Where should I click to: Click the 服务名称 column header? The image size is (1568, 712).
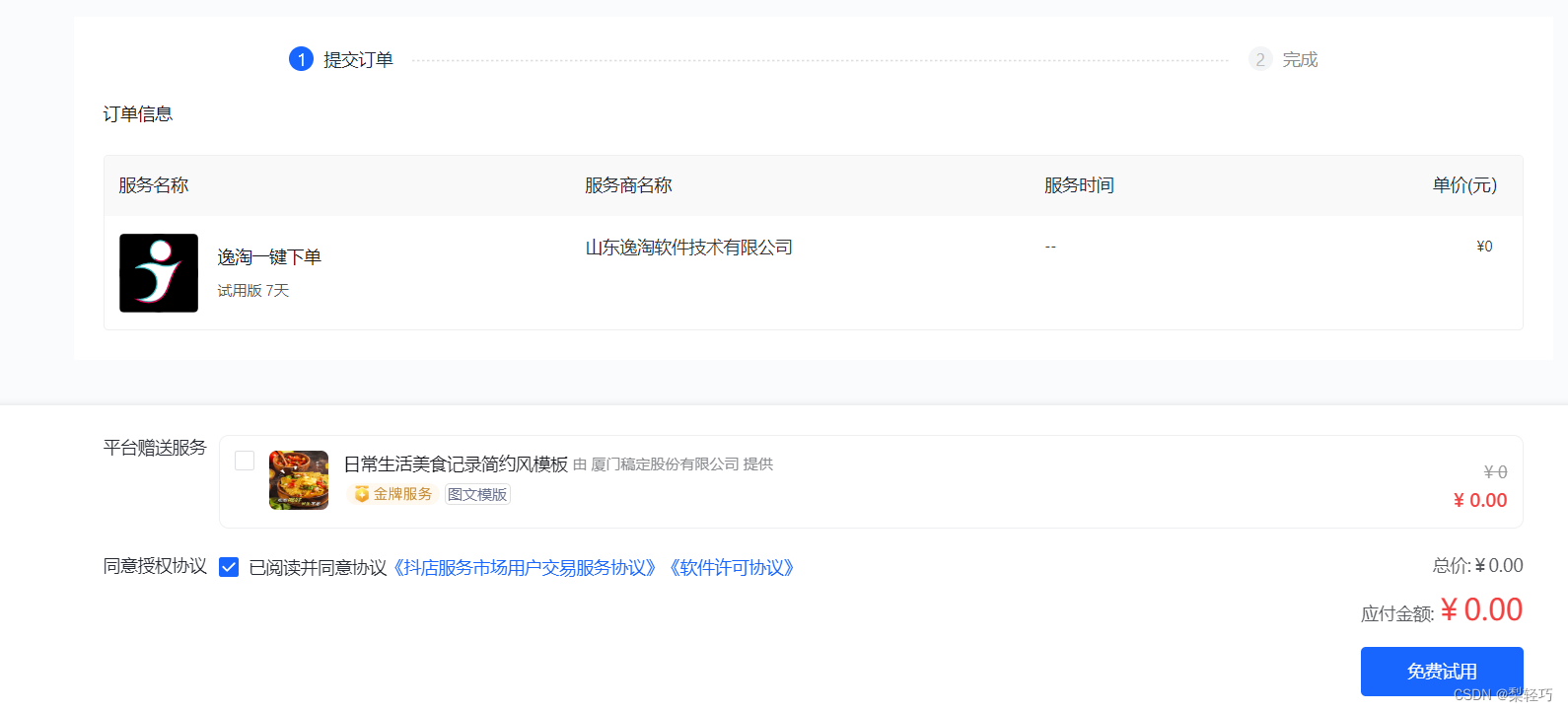click(x=154, y=185)
